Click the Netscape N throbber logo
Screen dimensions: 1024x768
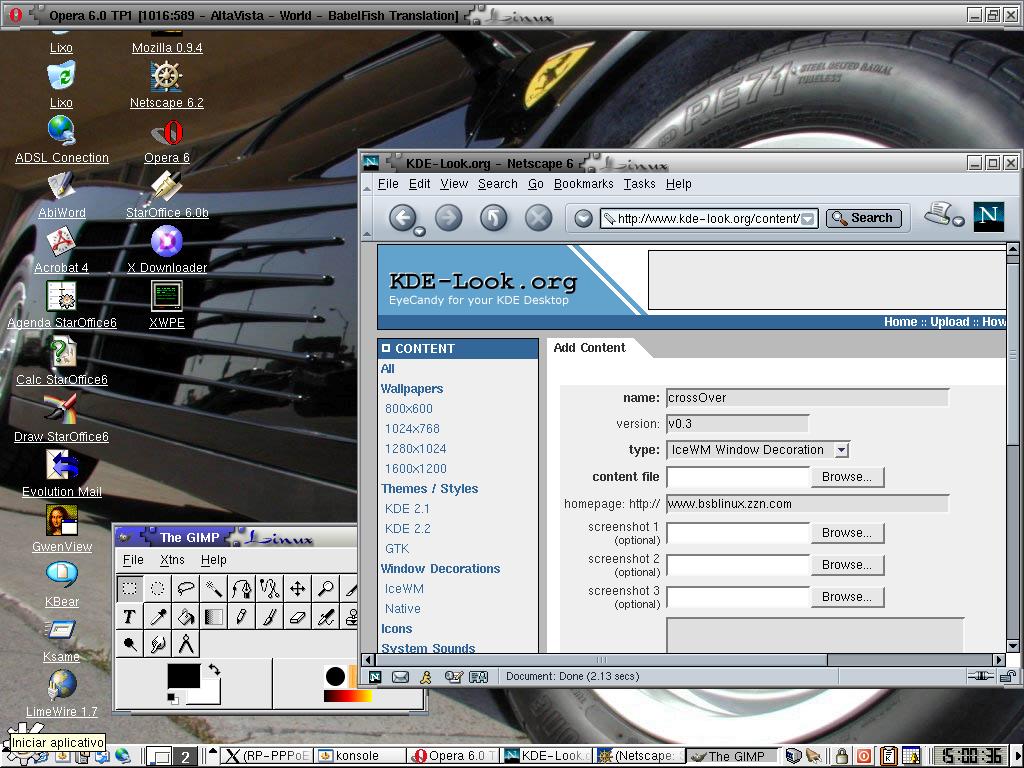coord(988,217)
